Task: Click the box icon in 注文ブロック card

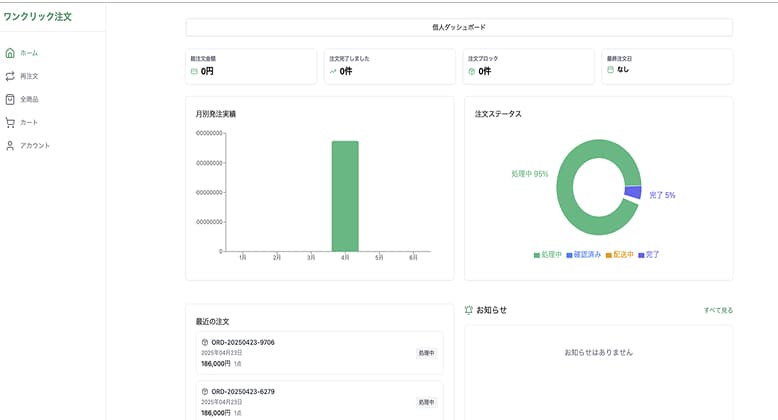Action: click(471, 71)
